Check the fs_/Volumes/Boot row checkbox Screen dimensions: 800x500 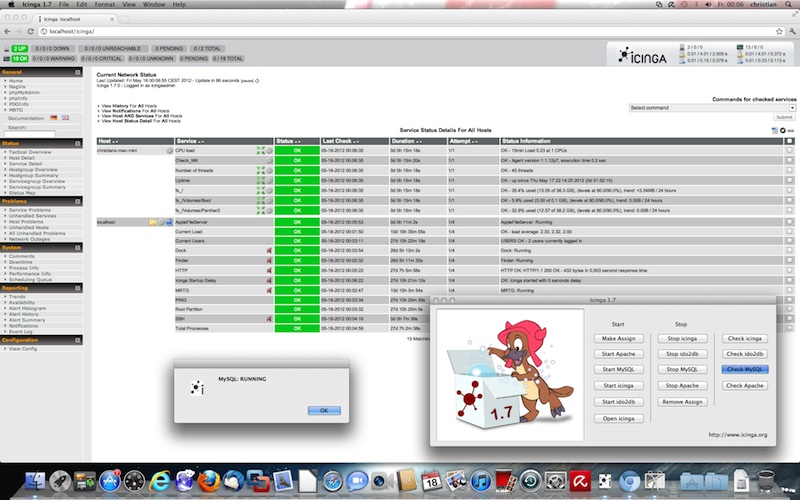(789, 201)
